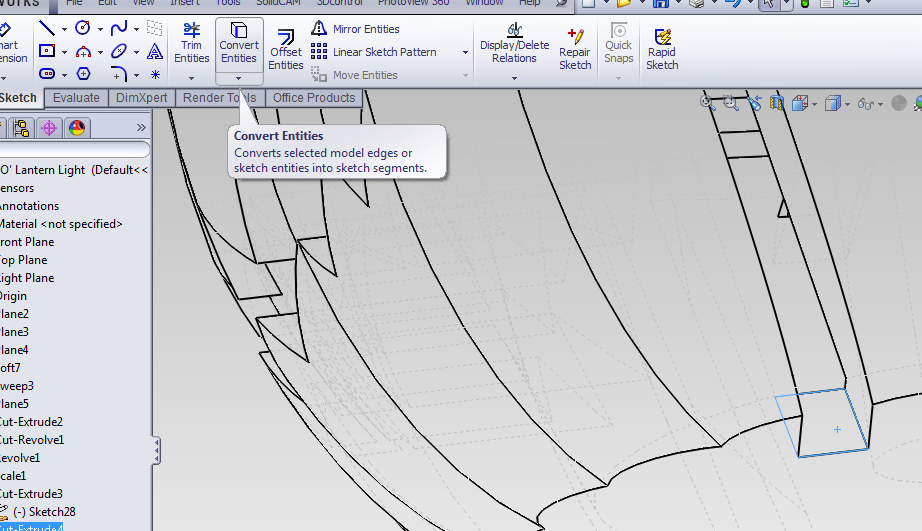
Task: Click the Display Style box icon
Action: 833,104
